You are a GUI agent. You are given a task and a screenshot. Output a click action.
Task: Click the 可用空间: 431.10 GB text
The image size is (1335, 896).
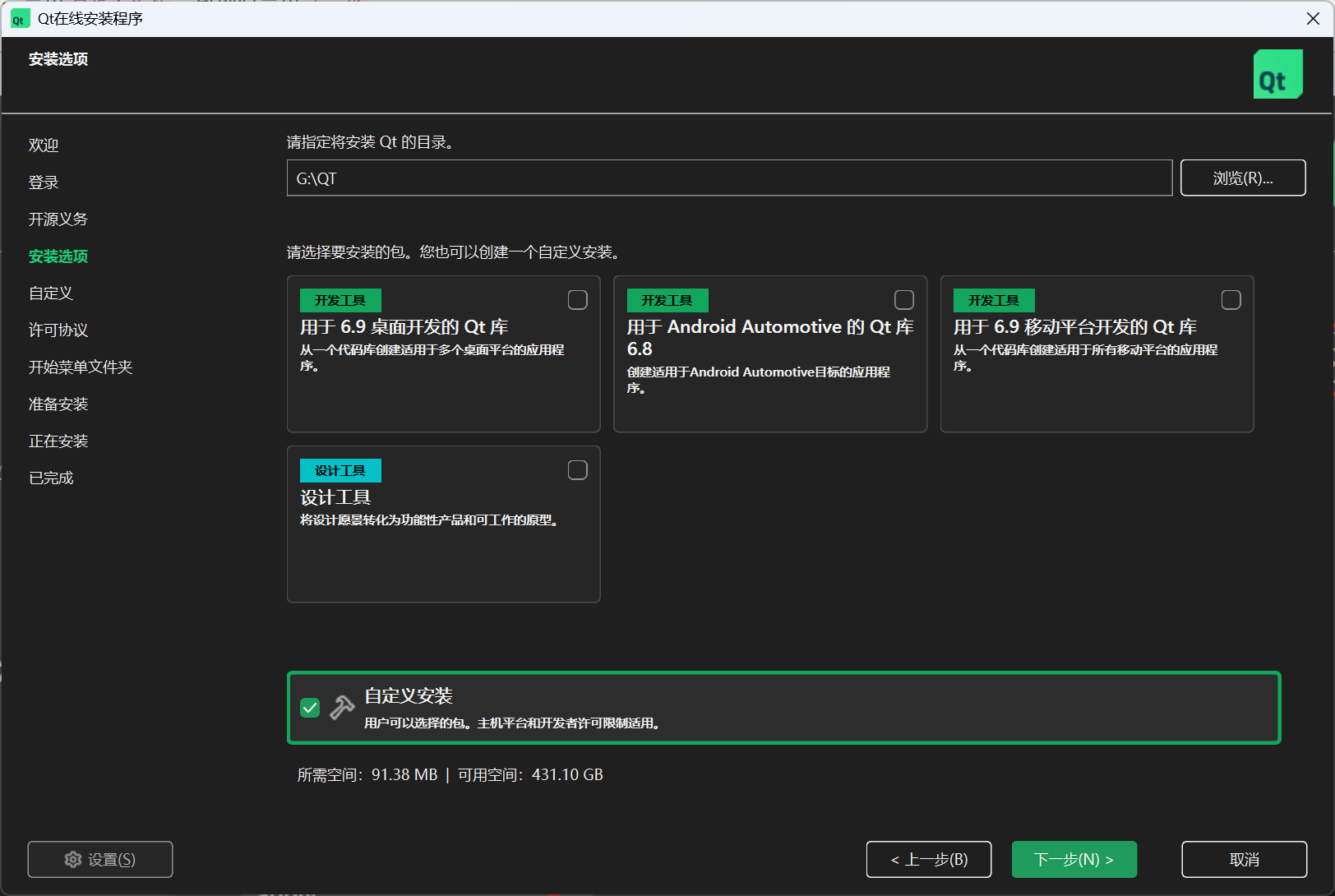530,774
